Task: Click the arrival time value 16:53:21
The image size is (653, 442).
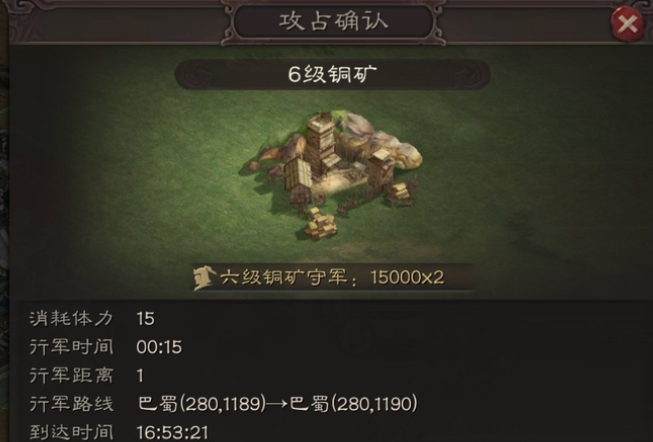Action: (x=172, y=432)
